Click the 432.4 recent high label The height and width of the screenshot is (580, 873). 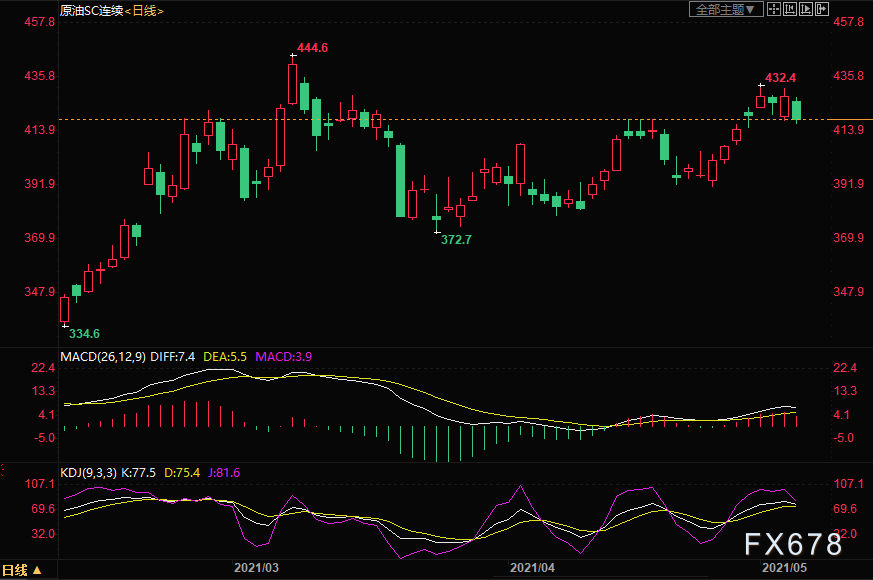point(781,78)
